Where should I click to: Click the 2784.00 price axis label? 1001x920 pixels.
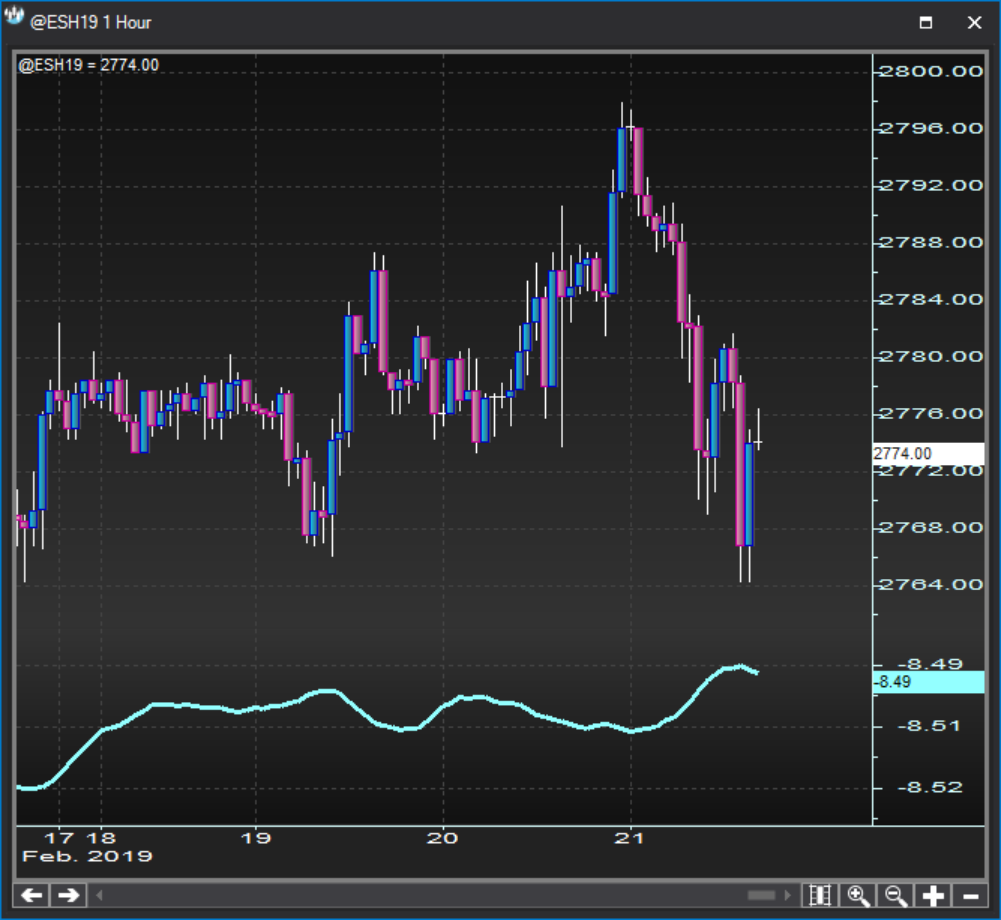click(x=931, y=299)
